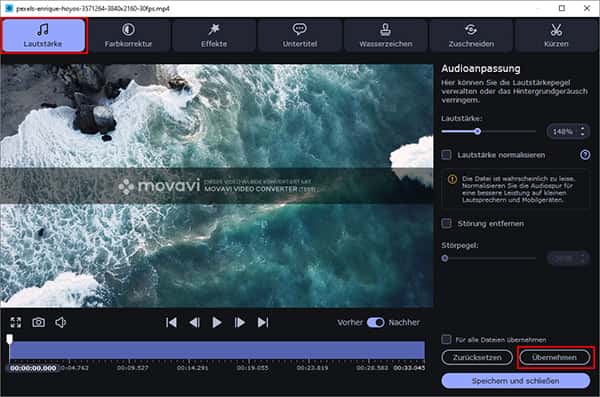Toggle fullscreen preview icon

click(16, 322)
